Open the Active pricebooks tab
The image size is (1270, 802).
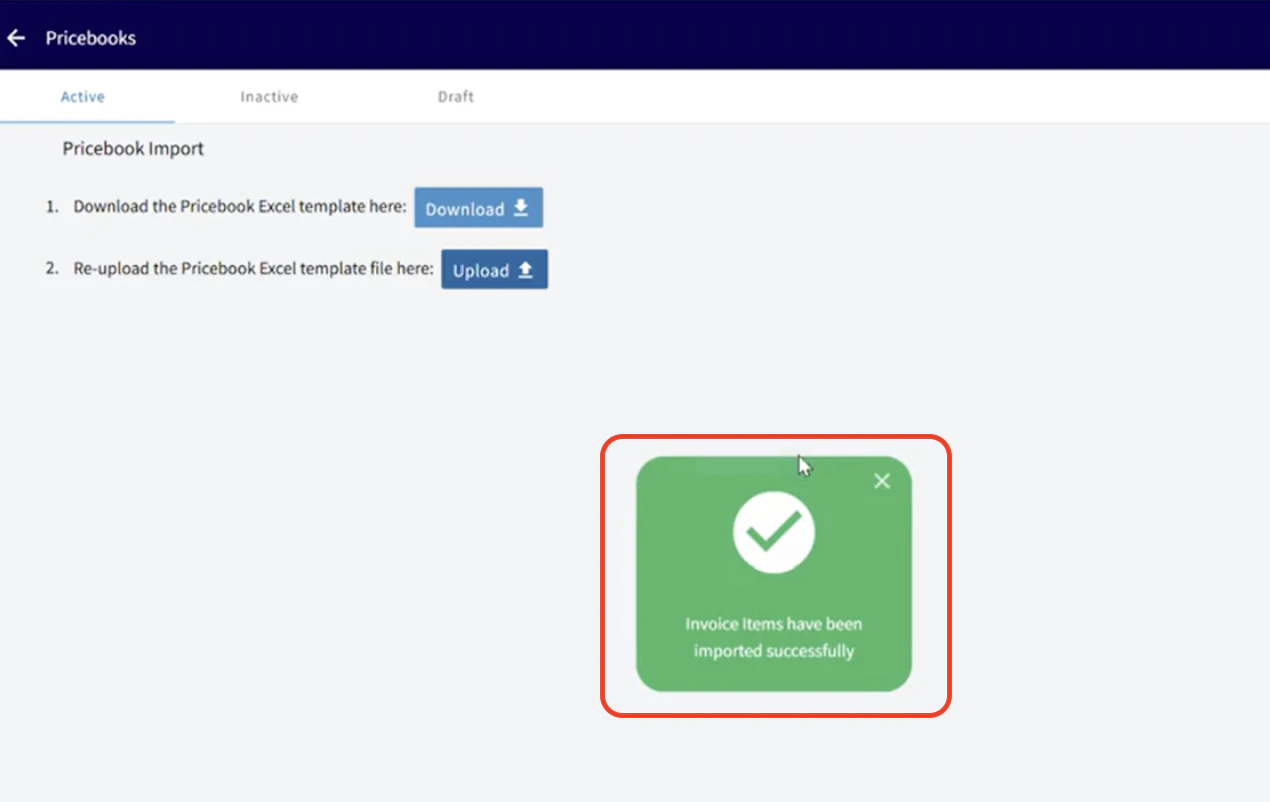pos(83,97)
